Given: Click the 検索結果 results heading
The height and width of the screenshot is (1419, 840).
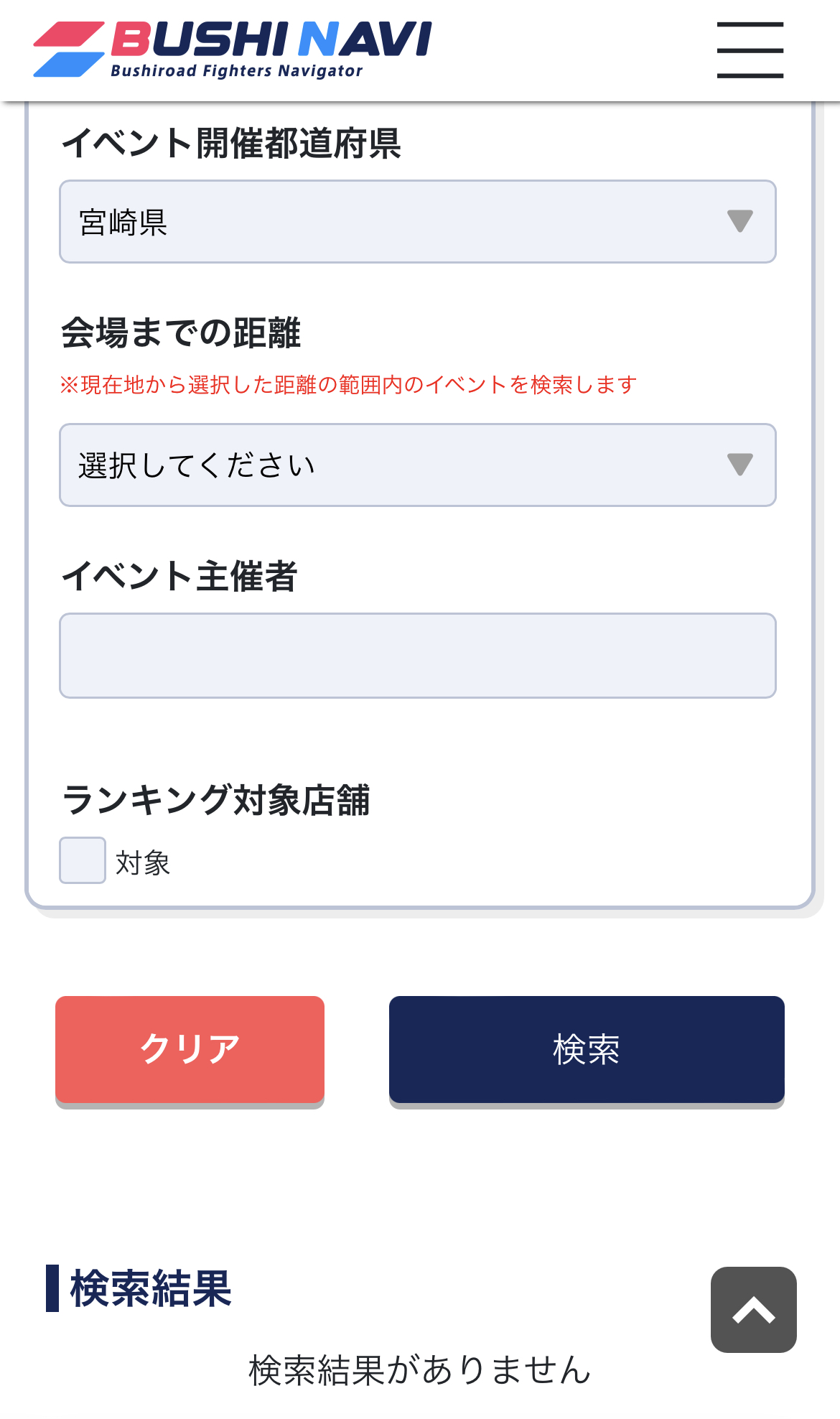Looking at the screenshot, I should click(151, 1288).
